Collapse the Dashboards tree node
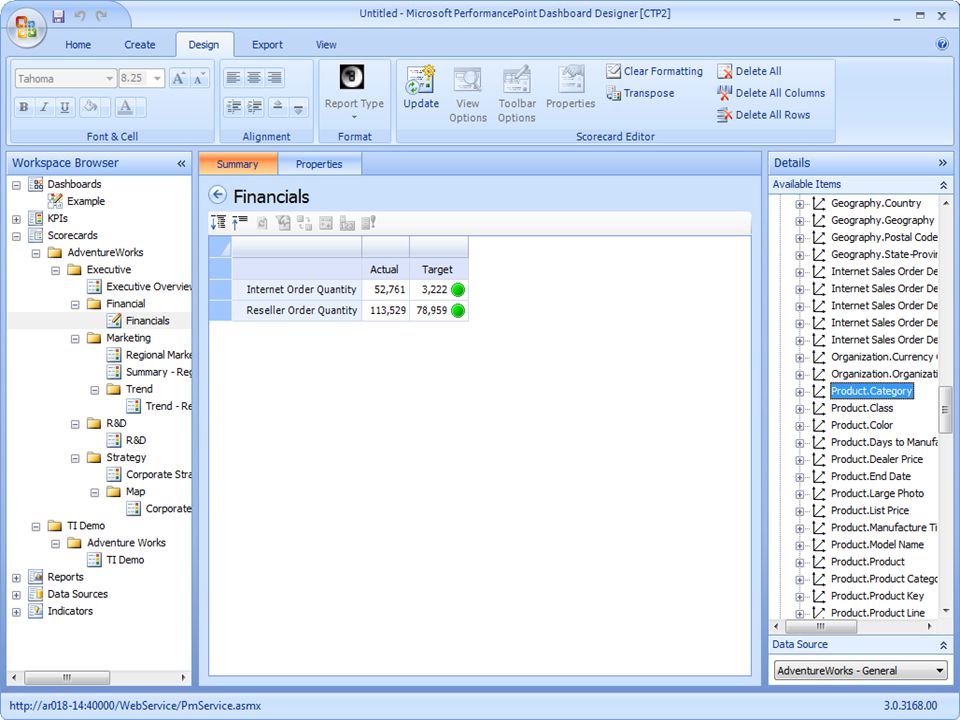This screenshot has height=720, width=960. [17, 185]
